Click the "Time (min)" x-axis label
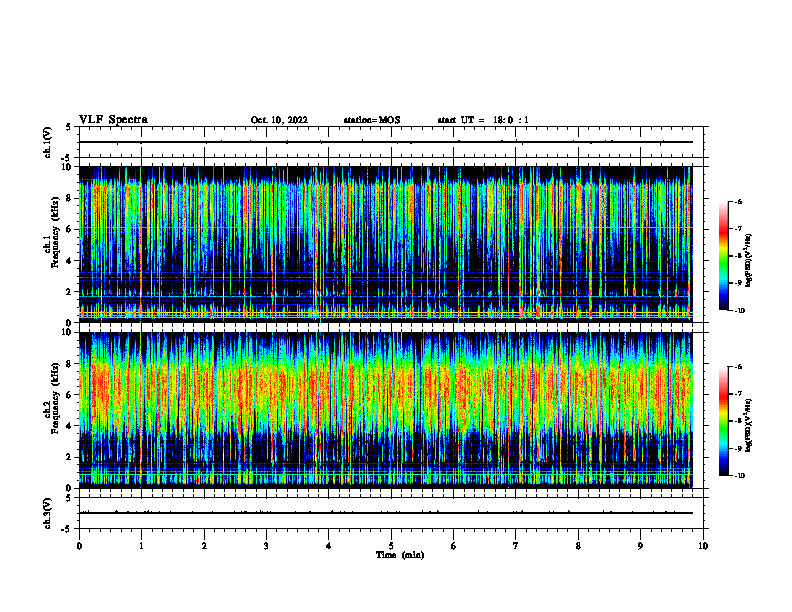 (400, 555)
